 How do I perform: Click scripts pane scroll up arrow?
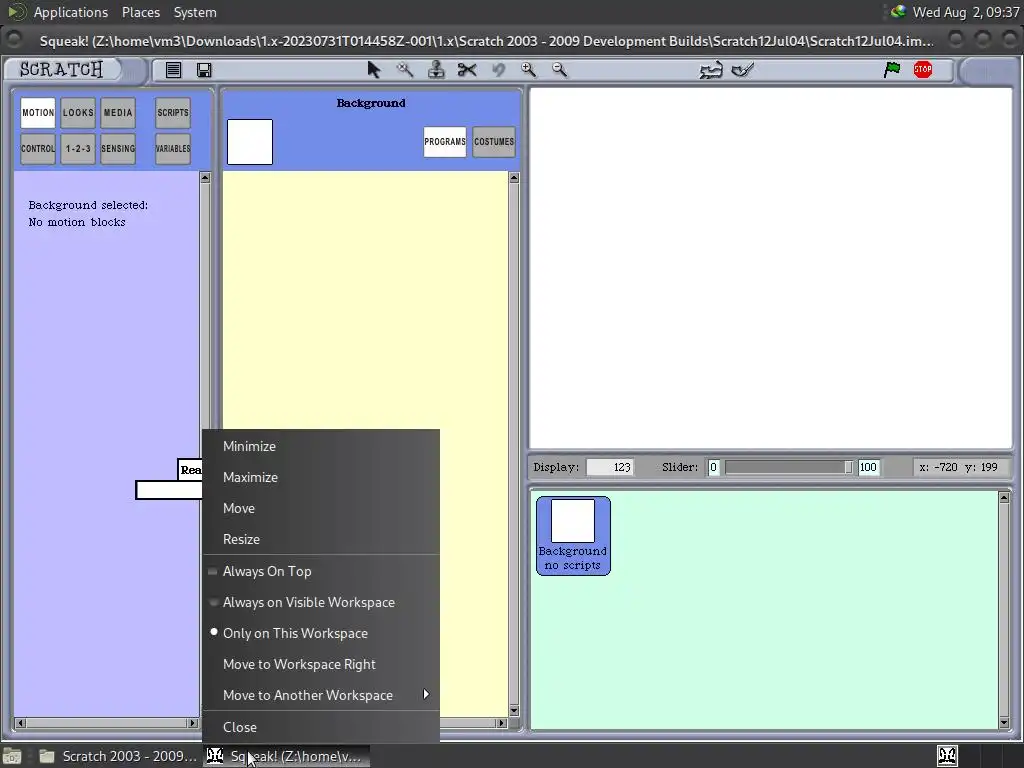pos(514,178)
